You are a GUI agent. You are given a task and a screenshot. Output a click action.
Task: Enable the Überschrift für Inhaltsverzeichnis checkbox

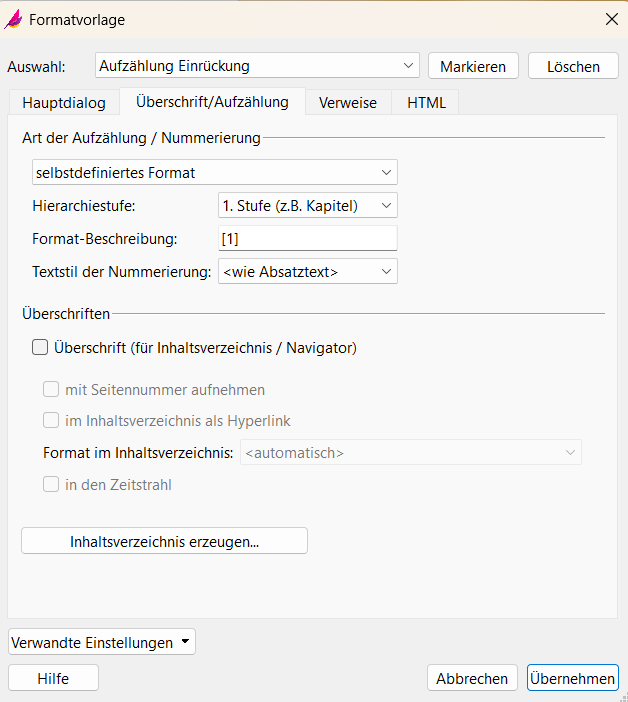tap(41, 348)
